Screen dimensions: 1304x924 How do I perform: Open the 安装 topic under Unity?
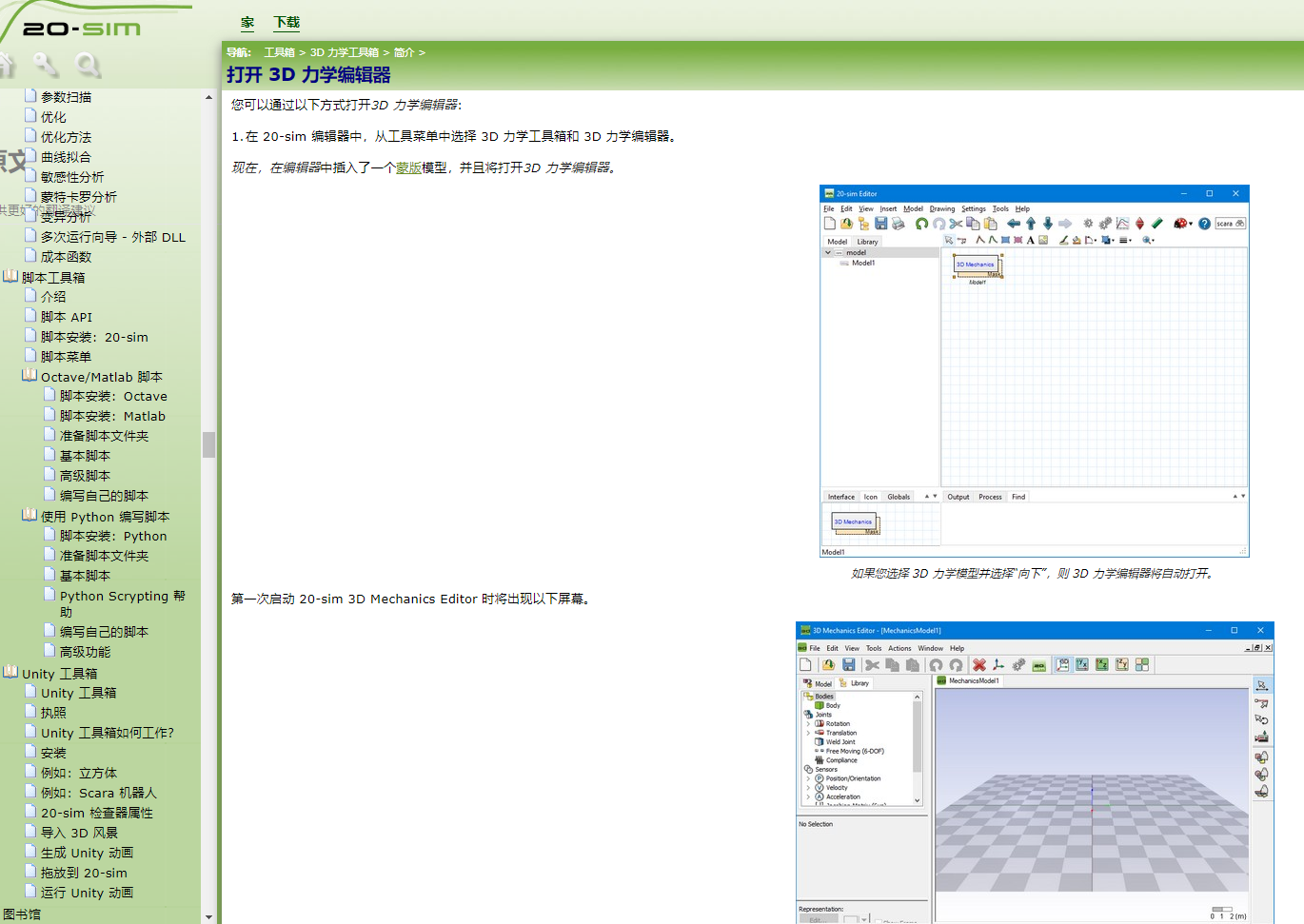point(53,753)
